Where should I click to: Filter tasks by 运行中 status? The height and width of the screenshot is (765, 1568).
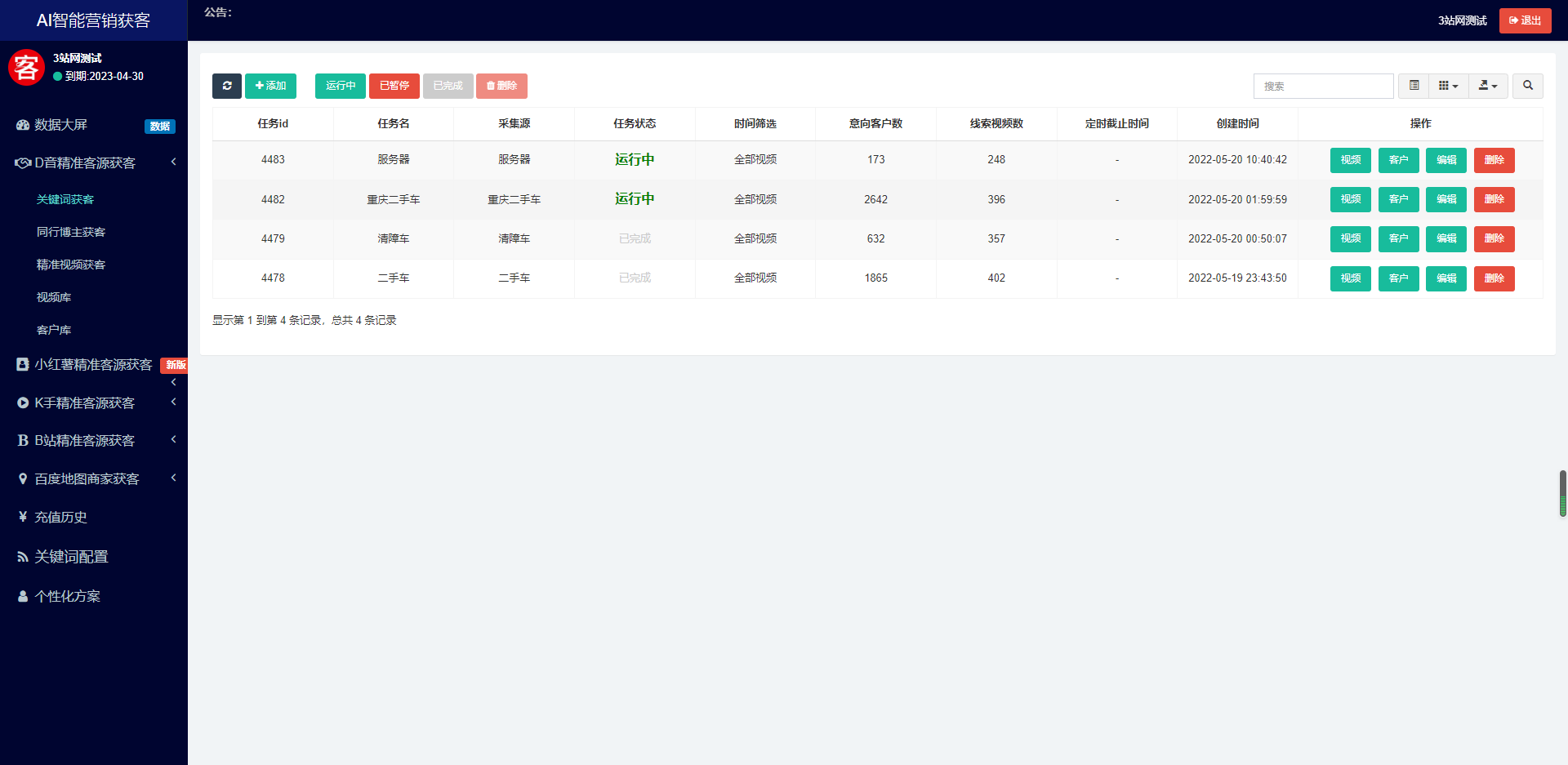tap(341, 86)
